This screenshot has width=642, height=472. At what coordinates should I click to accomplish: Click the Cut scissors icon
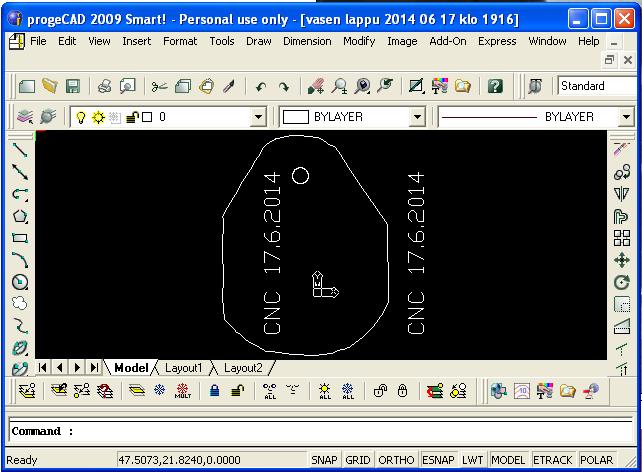coord(159,87)
